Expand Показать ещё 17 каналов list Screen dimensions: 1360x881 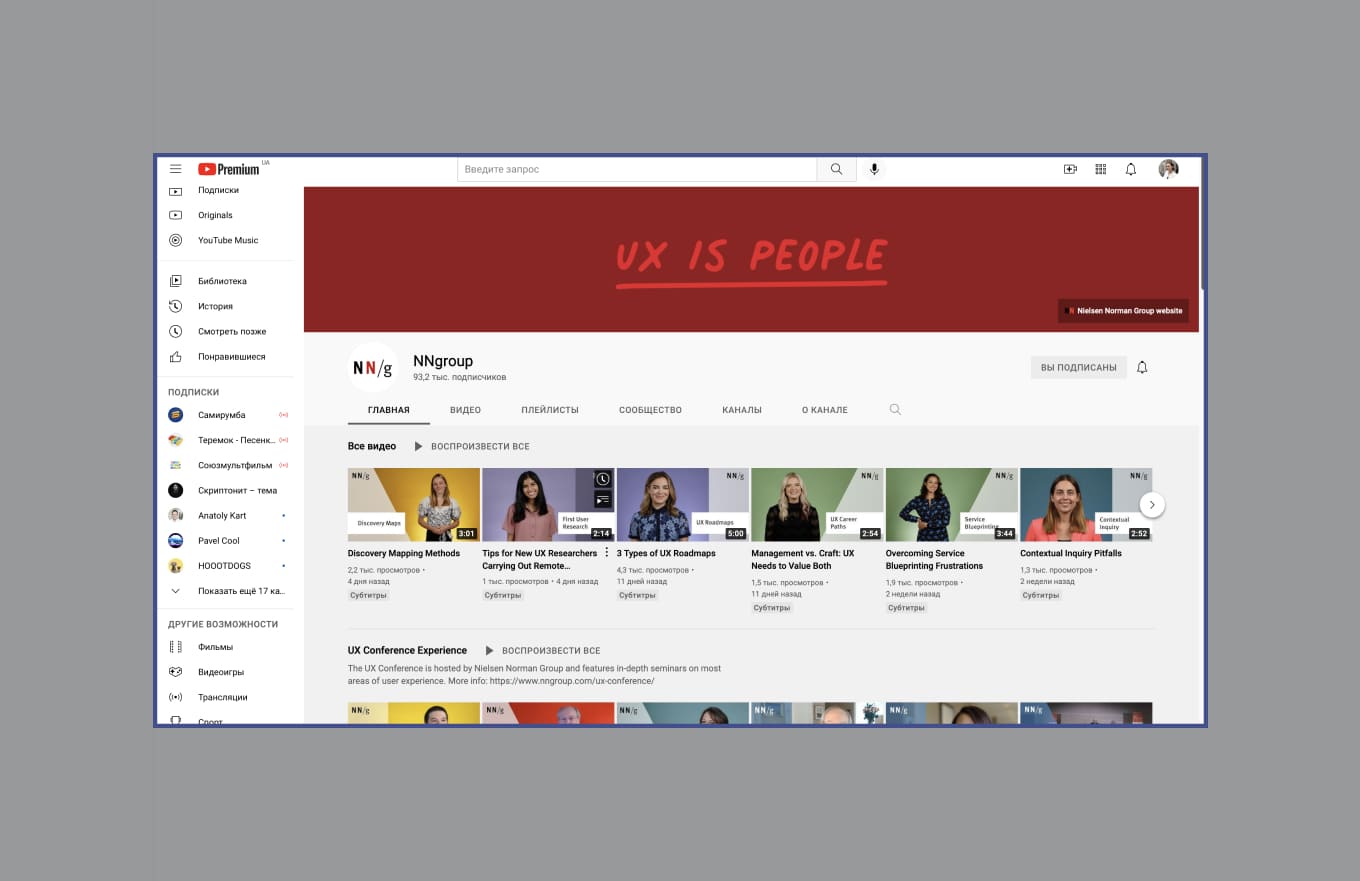coord(240,591)
